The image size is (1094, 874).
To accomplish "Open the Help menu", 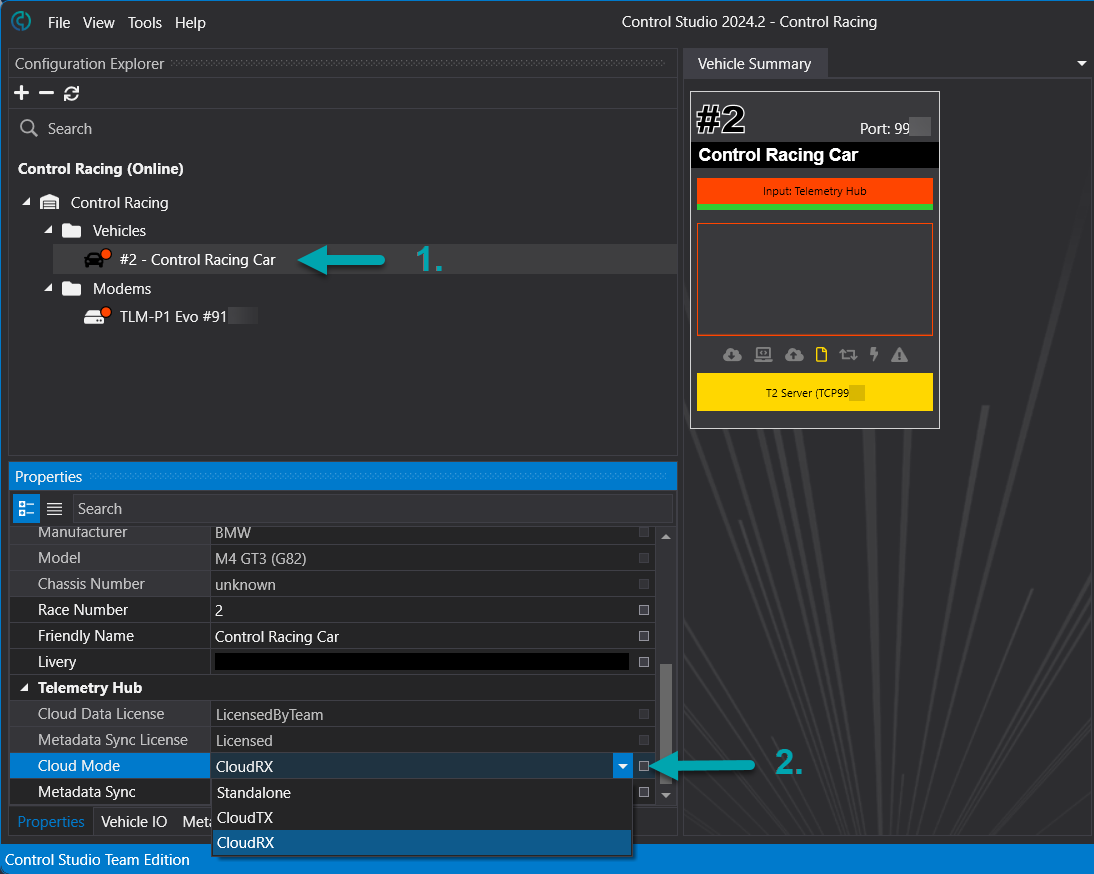I will pyautogui.click(x=190, y=23).
